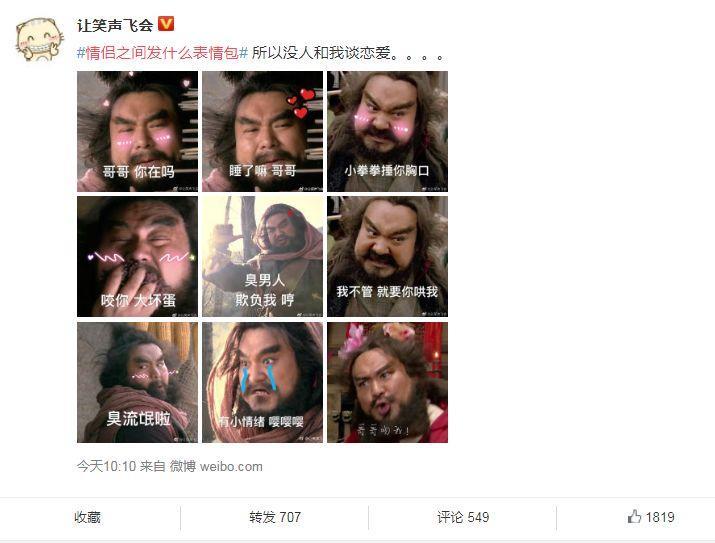Screen dimensions: 715x543
Task: Open thumbnail captioned 咬你 大坏蛋
Action: point(137,257)
